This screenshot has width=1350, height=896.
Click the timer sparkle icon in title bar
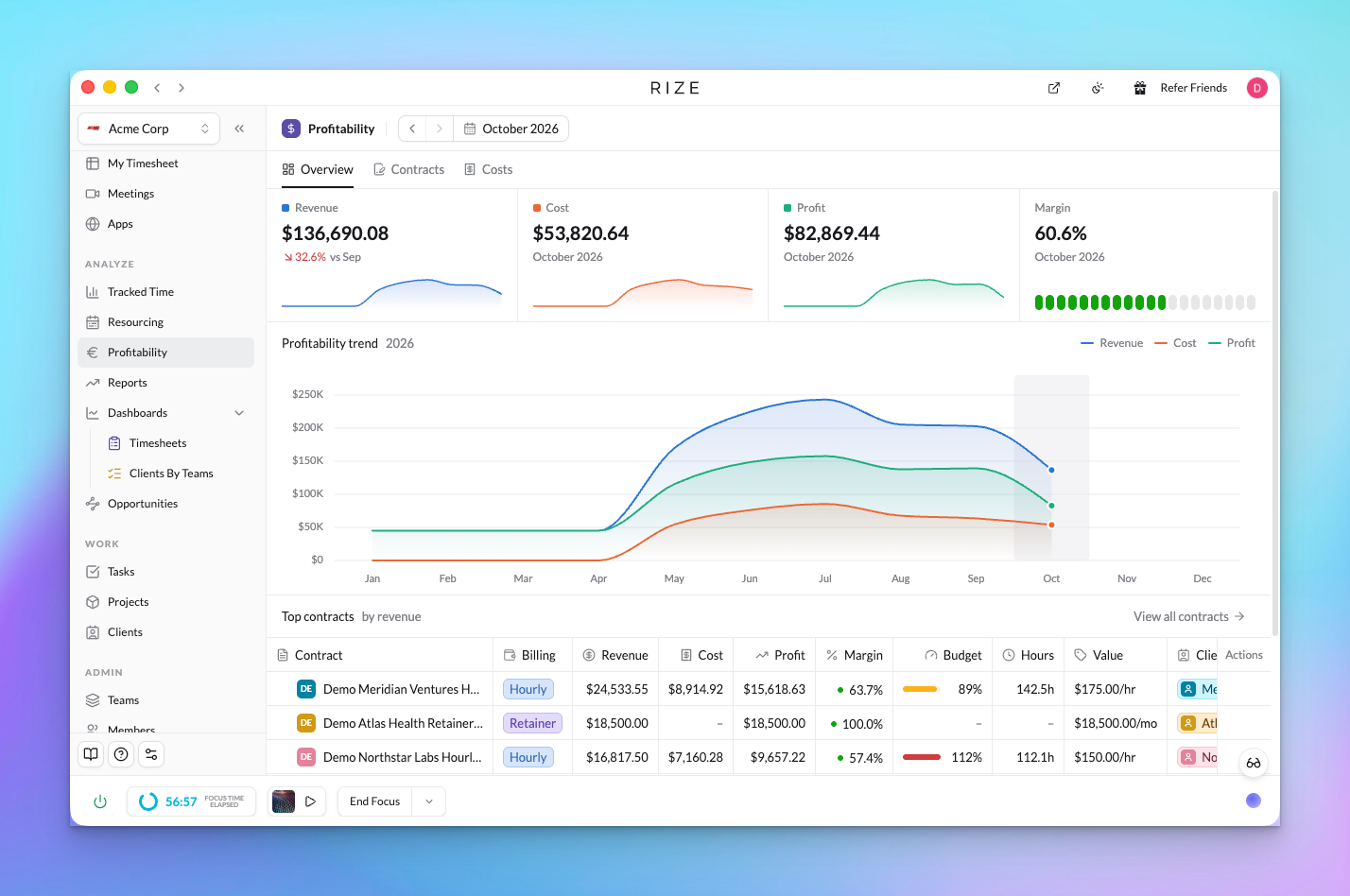(x=1098, y=88)
